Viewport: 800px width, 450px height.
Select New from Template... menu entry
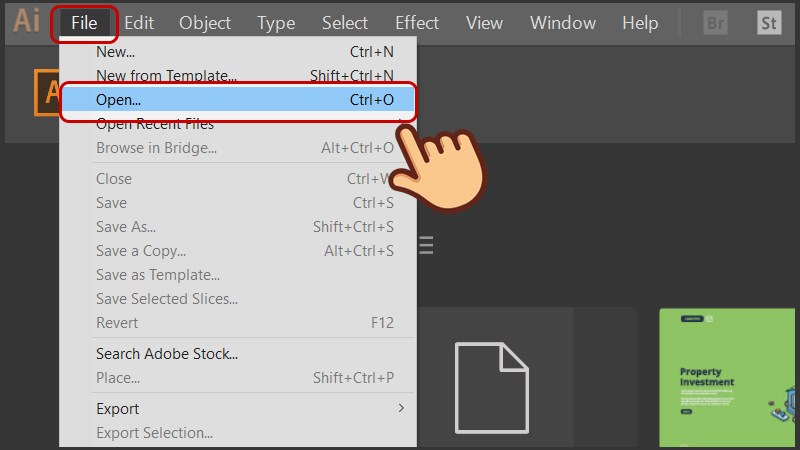tap(166, 75)
